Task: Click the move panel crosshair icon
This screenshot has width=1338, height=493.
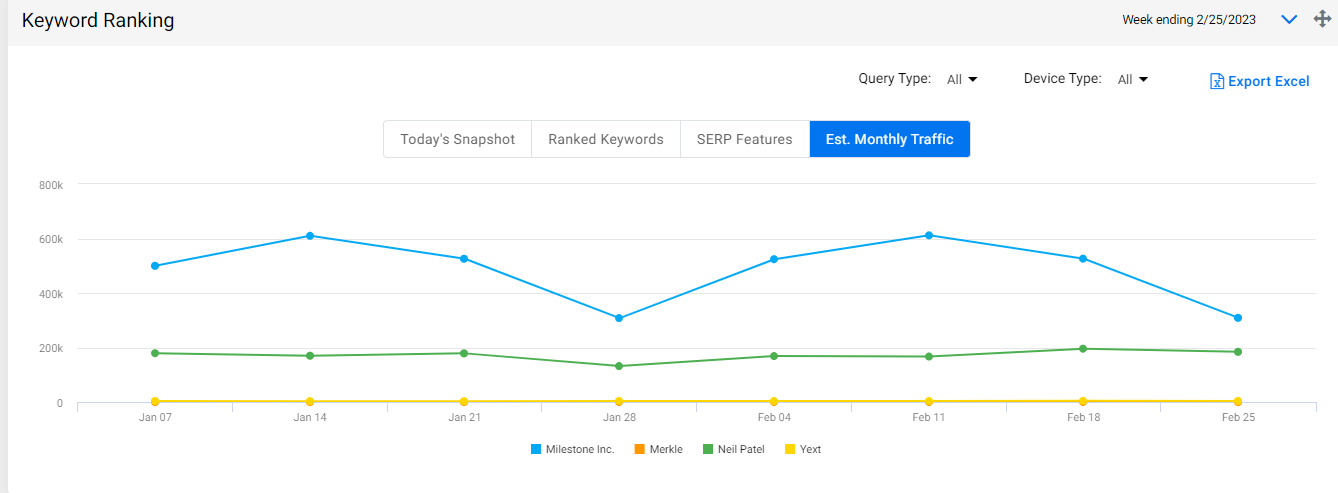Action: [1322, 19]
